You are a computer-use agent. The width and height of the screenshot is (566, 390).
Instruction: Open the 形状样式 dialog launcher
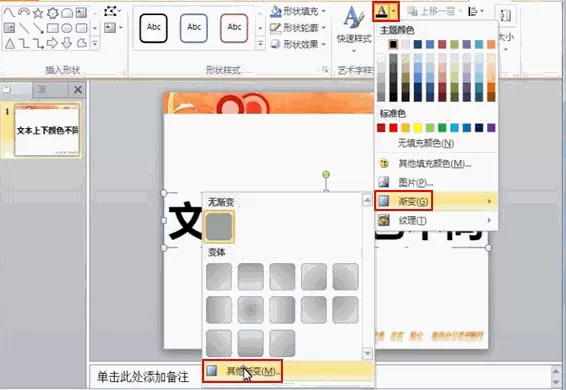pyautogui.click(x=325, y=70)
